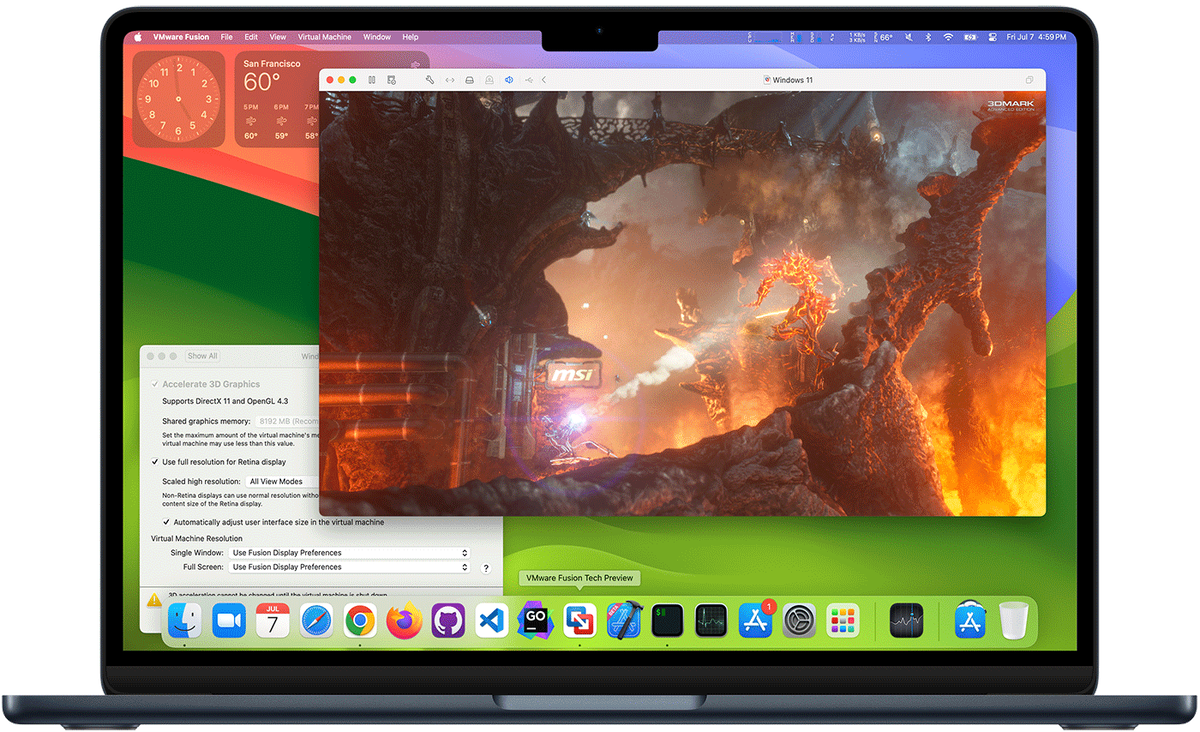Open the Virtual Machine menu
Image resolution: width=1200 pixels, height=732 pixels.
tap(324, 37)
